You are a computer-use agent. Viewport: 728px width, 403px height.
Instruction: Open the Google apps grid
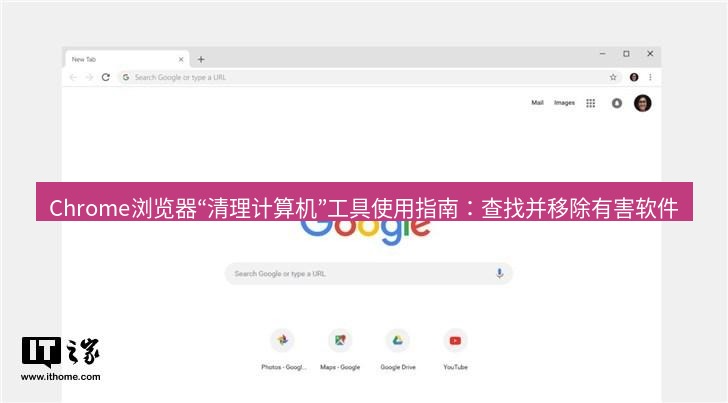click(x=591, y=103)
